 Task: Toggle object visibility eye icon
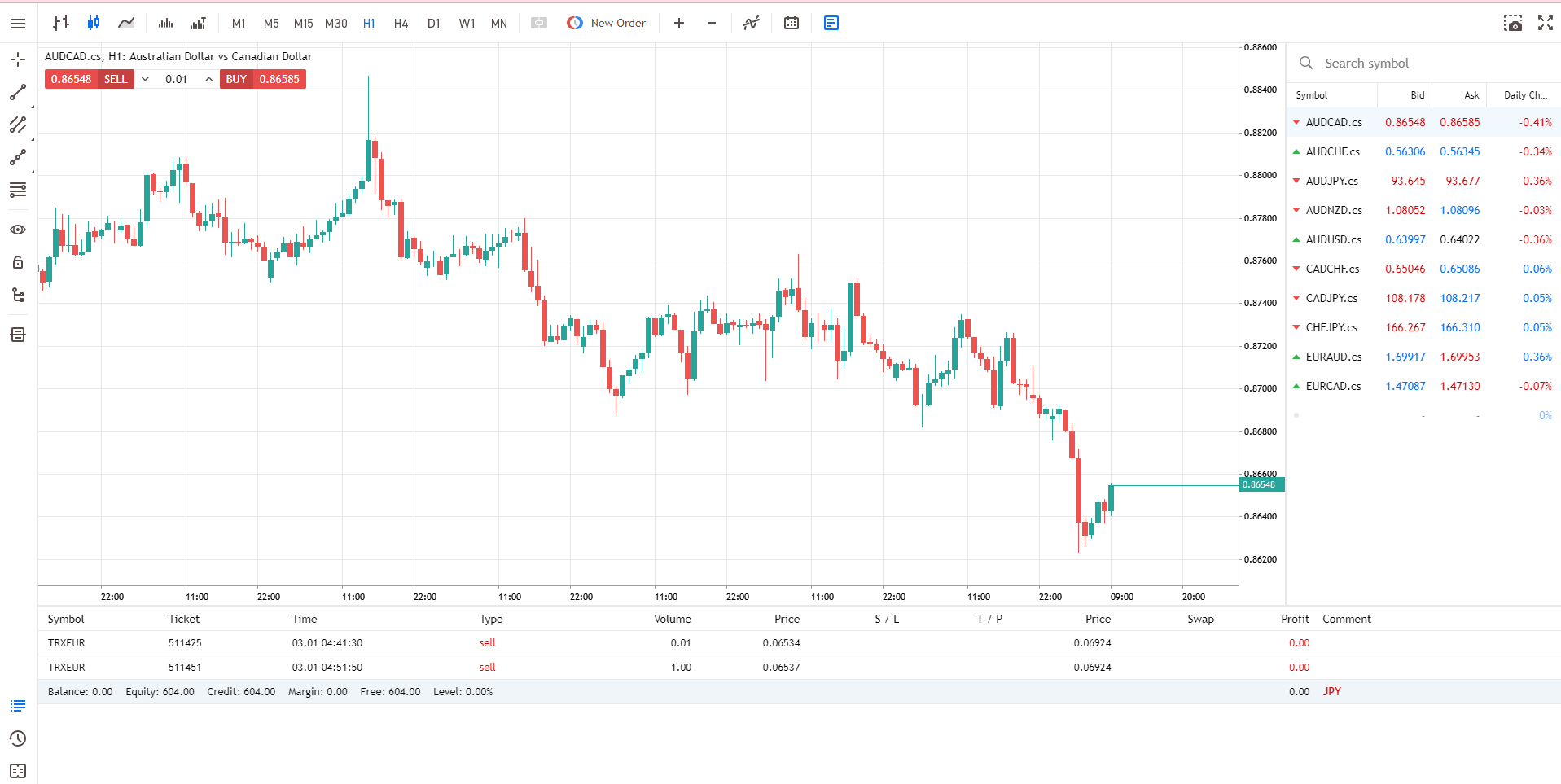click(18, 230)
